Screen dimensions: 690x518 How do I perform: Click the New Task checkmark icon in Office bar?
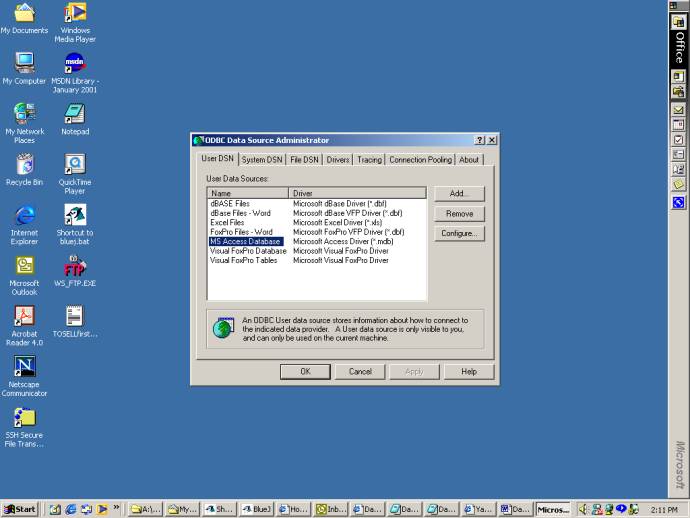pos(678,140)
